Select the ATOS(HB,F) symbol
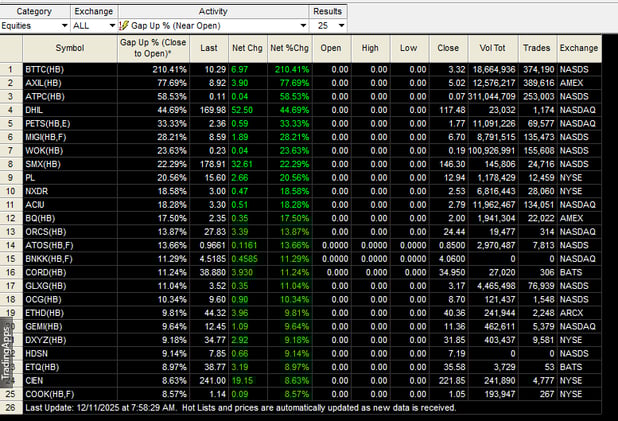 coord(49,245)
